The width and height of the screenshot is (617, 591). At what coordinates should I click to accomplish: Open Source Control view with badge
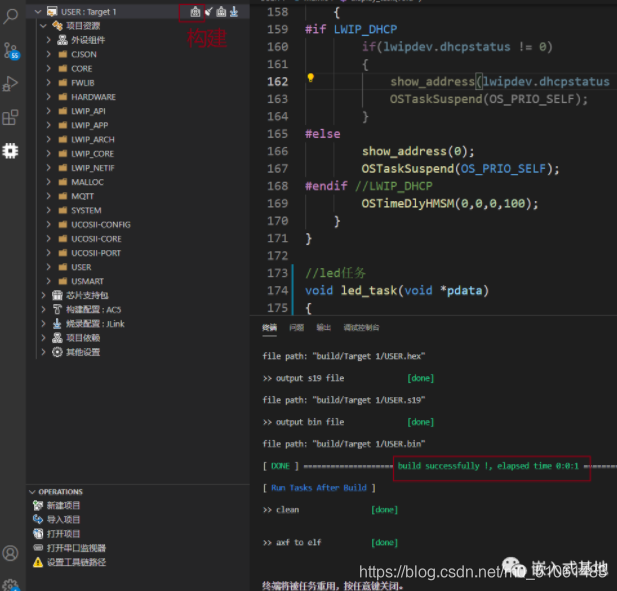coord(11,50)
